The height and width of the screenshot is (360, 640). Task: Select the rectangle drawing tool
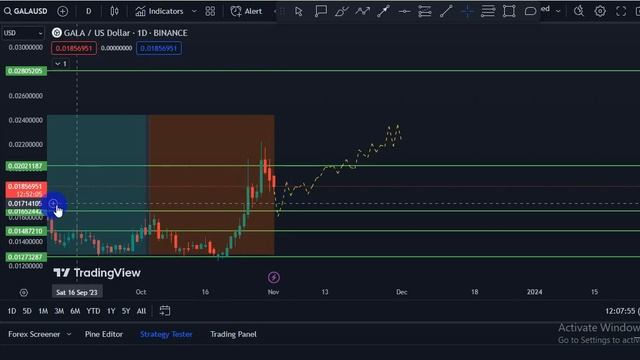(x=509, y=11)
